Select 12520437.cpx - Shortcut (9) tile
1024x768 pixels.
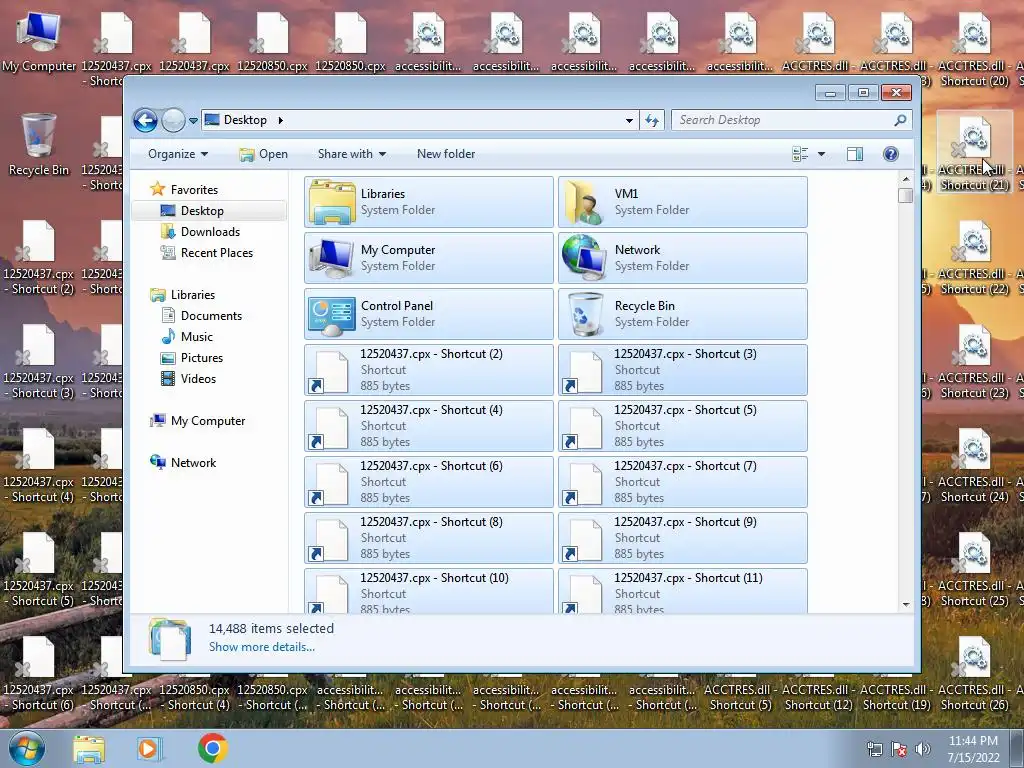pyautogui.click(x=683, y=538)
